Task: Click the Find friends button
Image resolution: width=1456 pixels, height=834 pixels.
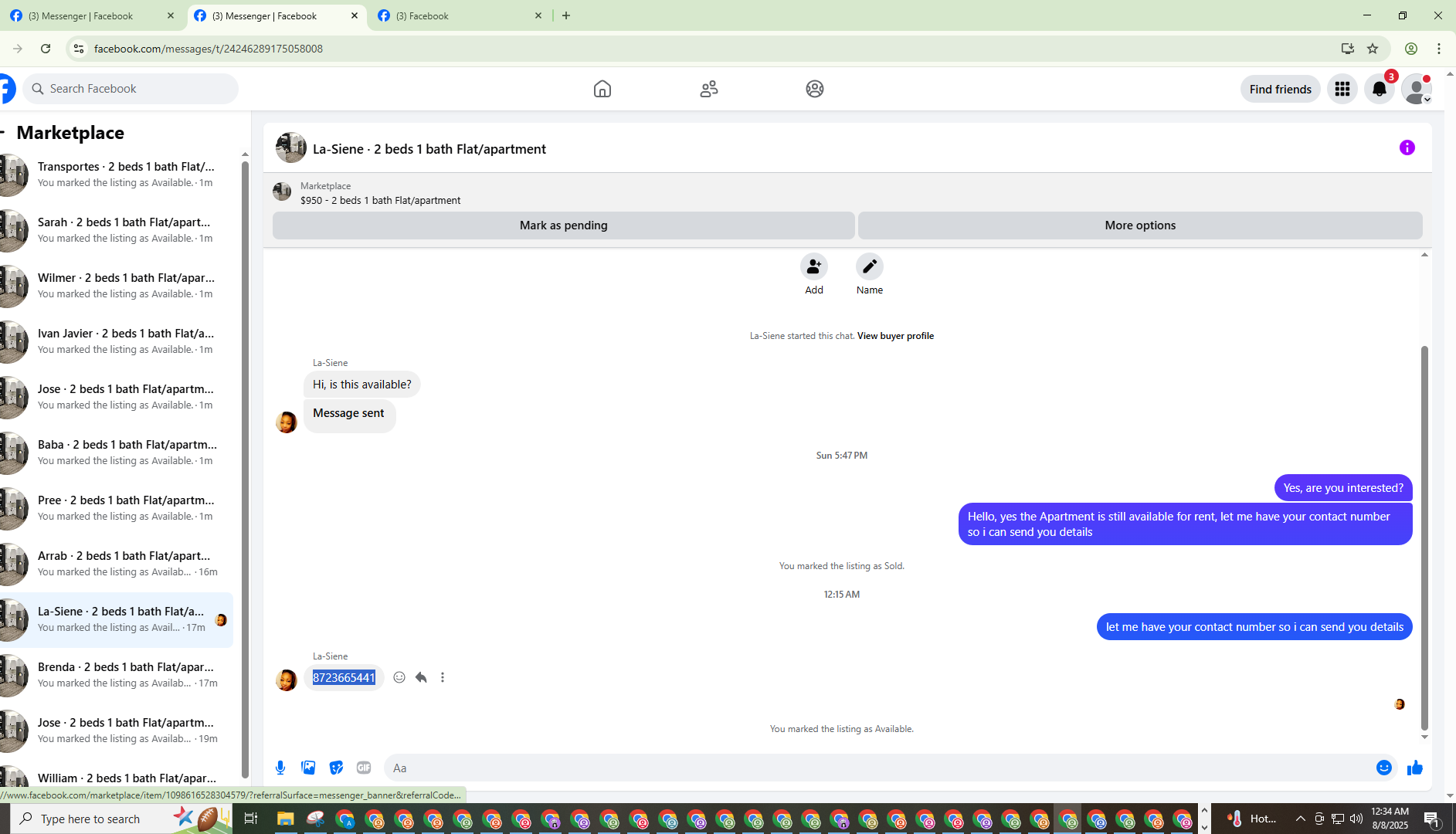Action: tap(1280, 89)
